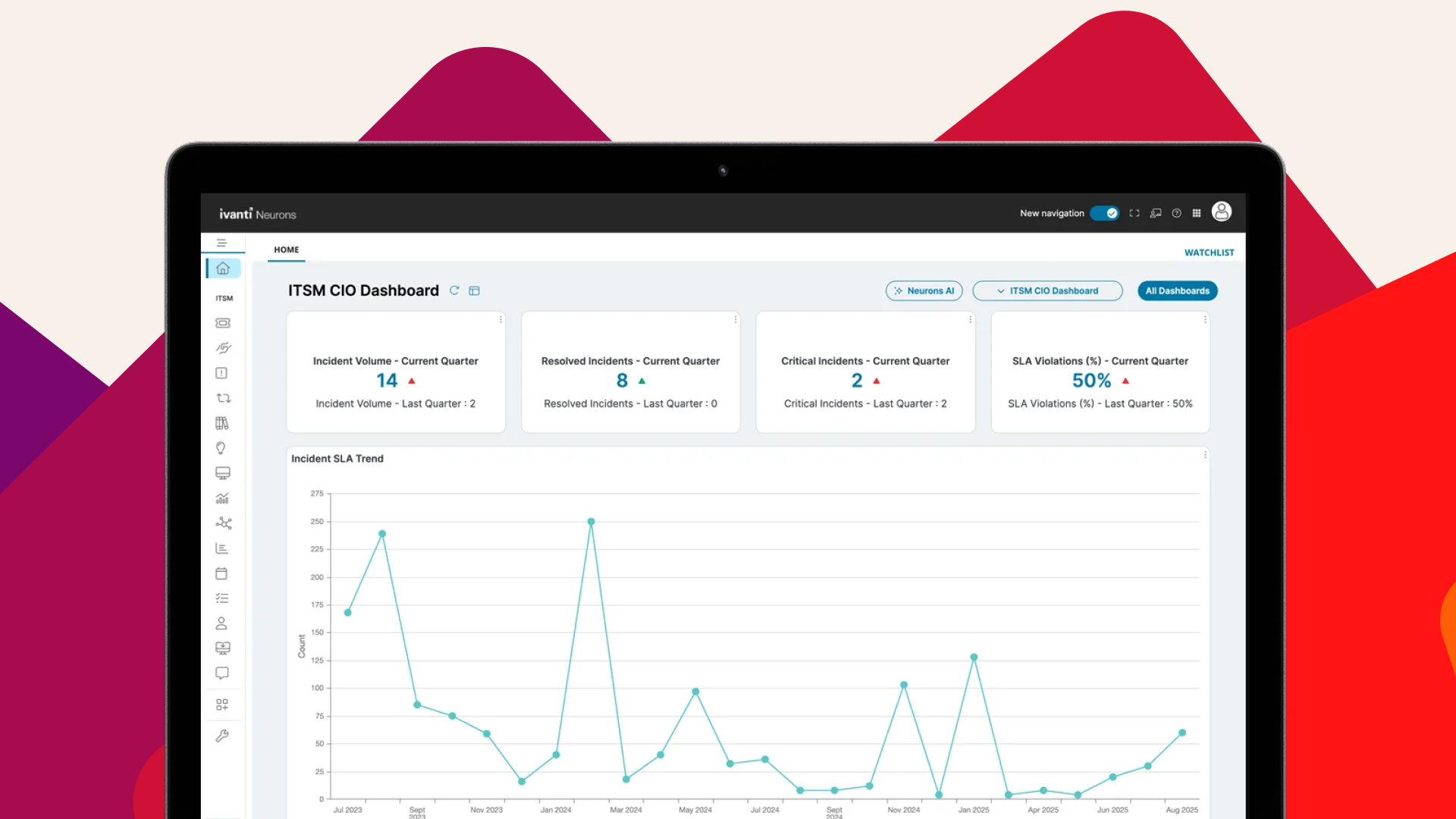Open the lightbulb icon in the sidebar

pos(221,448)
